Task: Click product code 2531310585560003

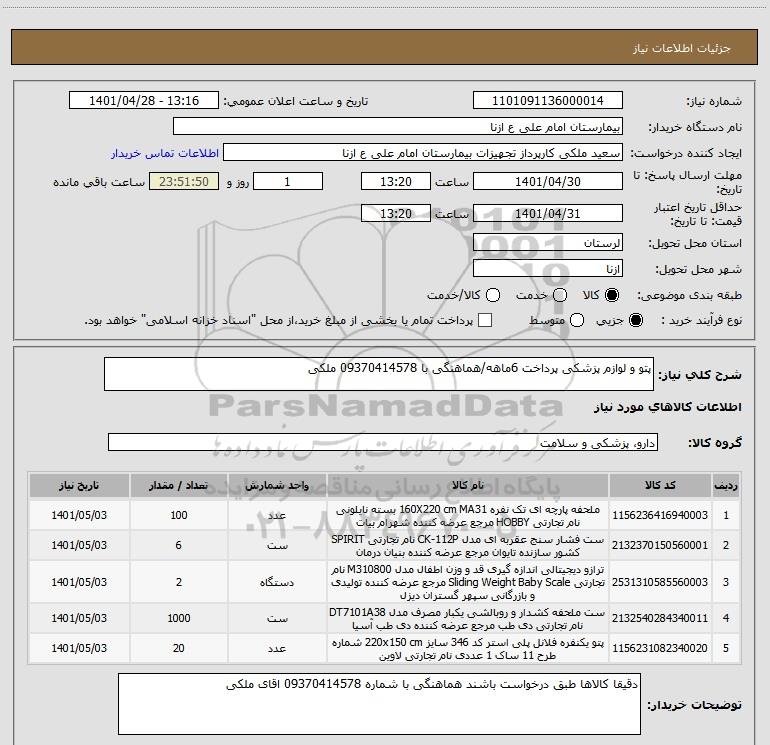Action: pyautogui.click(x=660, y=582)
